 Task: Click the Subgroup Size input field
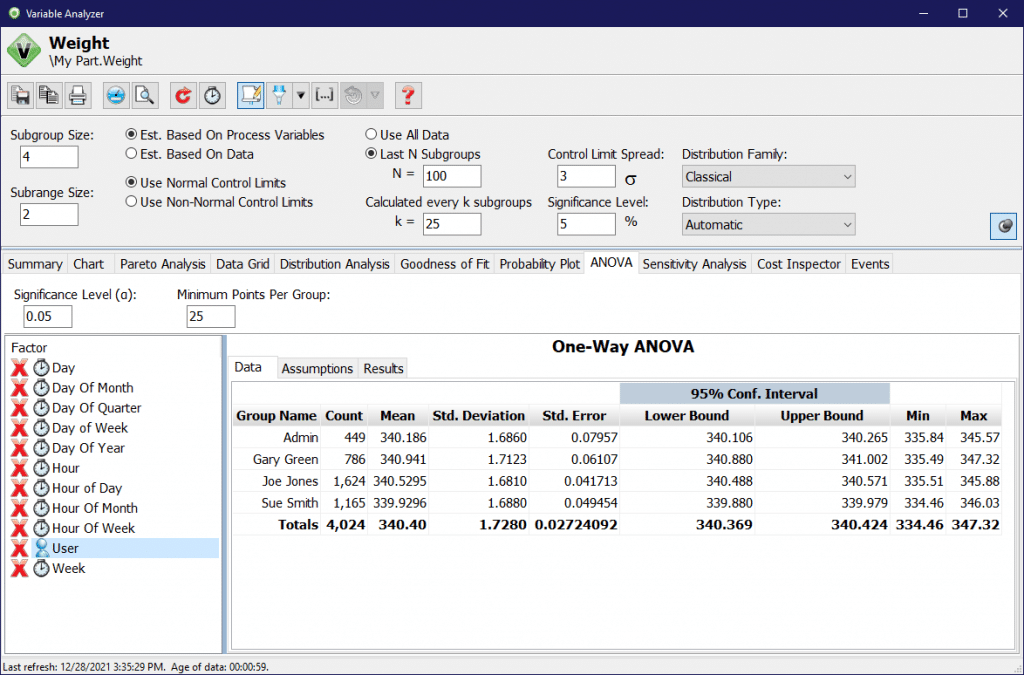coord(48,157)
